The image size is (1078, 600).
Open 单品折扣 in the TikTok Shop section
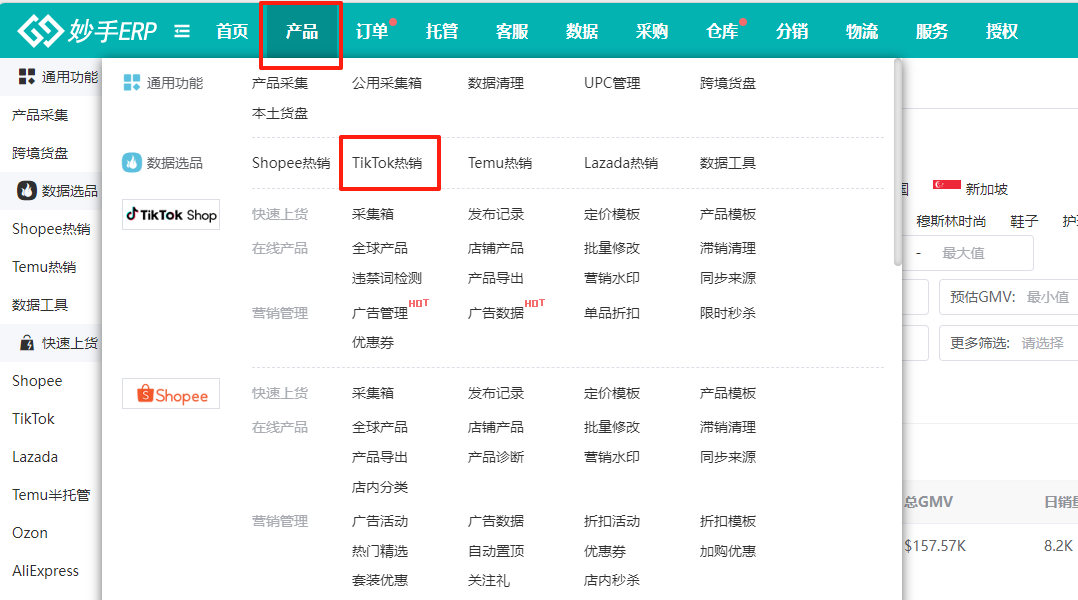pyautogui.click(x=612, y=313)
